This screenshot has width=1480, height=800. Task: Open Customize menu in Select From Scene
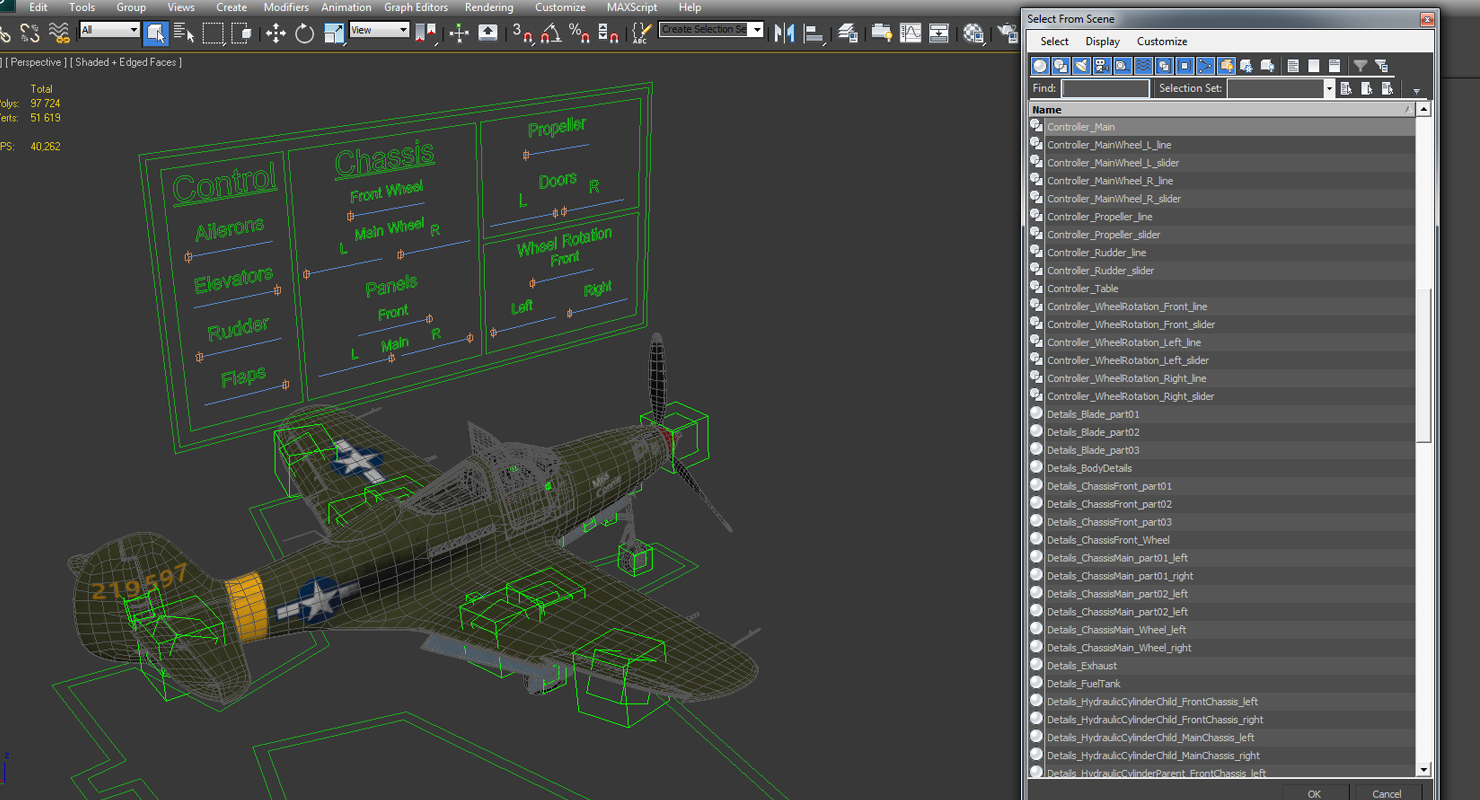click(1162, 41)
